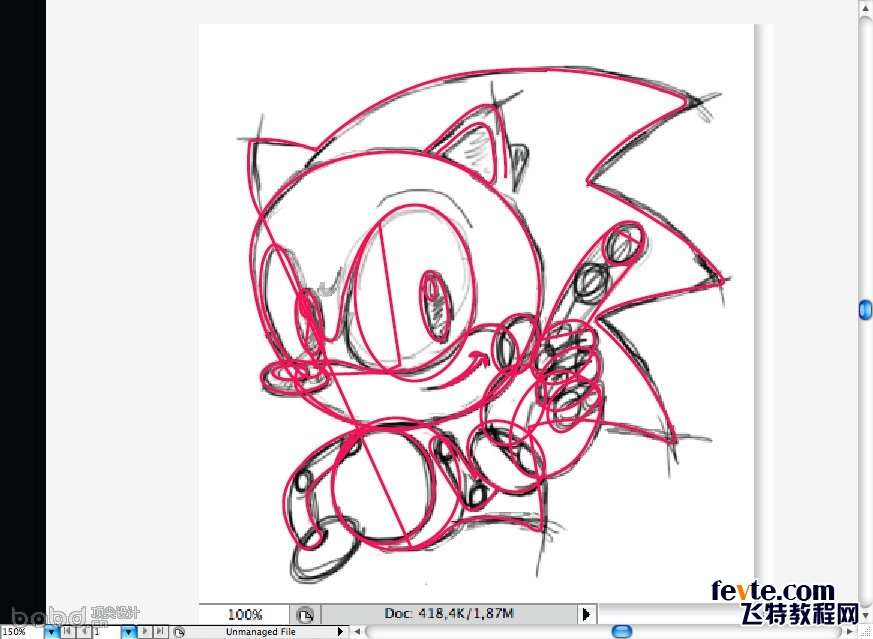Click the vertical scrollbar blue thumb

(x=866, y=309)
